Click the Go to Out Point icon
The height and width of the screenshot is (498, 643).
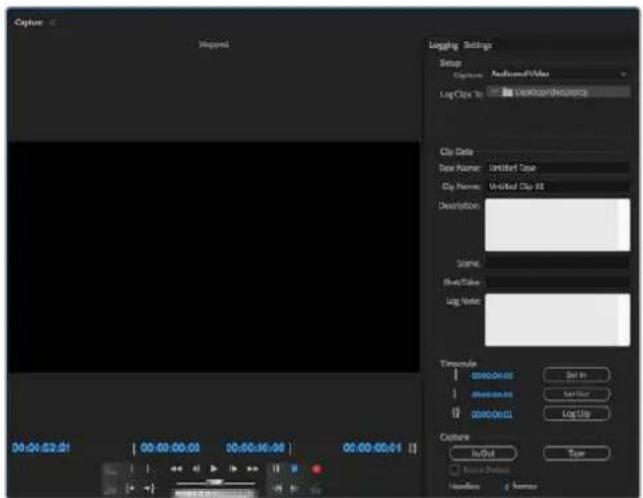click(x=148, y=489)
